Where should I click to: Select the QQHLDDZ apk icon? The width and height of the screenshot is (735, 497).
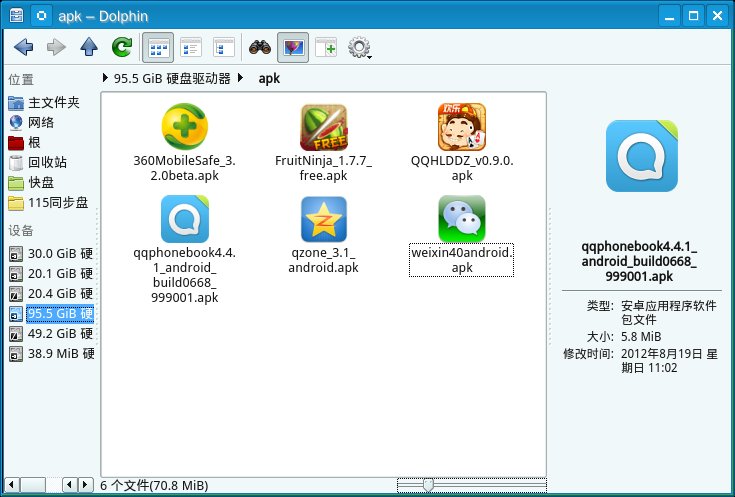[462, 127]
